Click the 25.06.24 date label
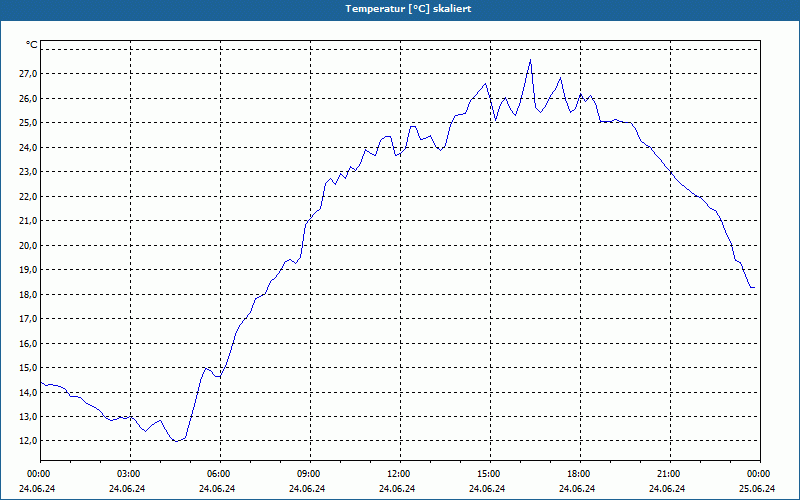This screenshot has height=500, width=800. [x=757, y=489]
